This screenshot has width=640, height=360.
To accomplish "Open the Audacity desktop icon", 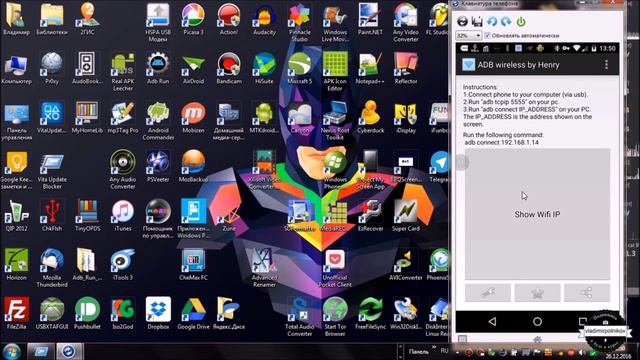I will pos(264,18).
